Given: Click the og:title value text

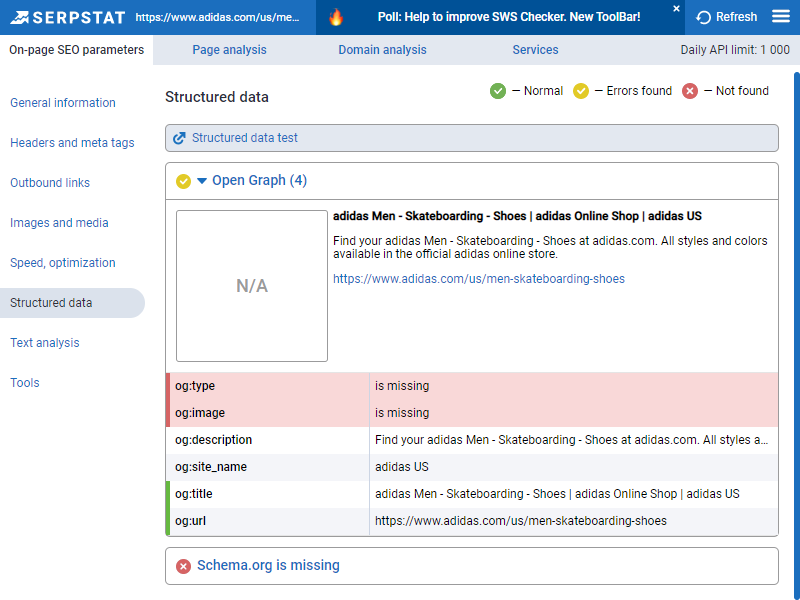Looking at the screenshot, I should [557, 494].
